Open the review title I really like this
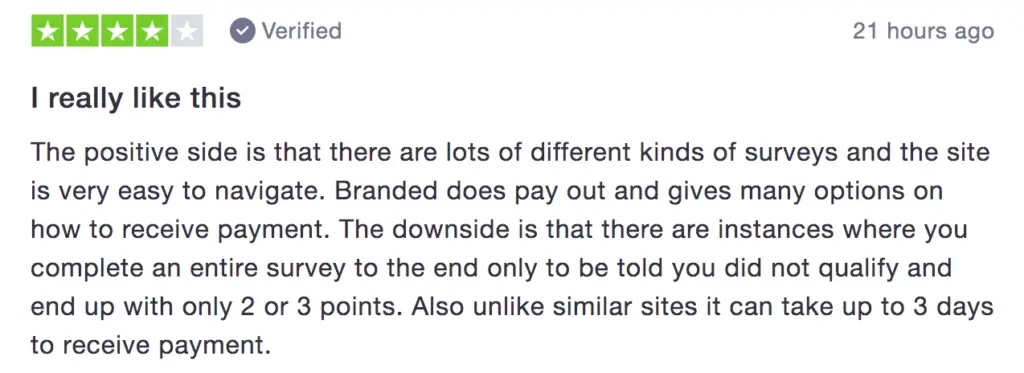Image resolution: width=1024 pixels, height=373 pixels. click(136, 98)
